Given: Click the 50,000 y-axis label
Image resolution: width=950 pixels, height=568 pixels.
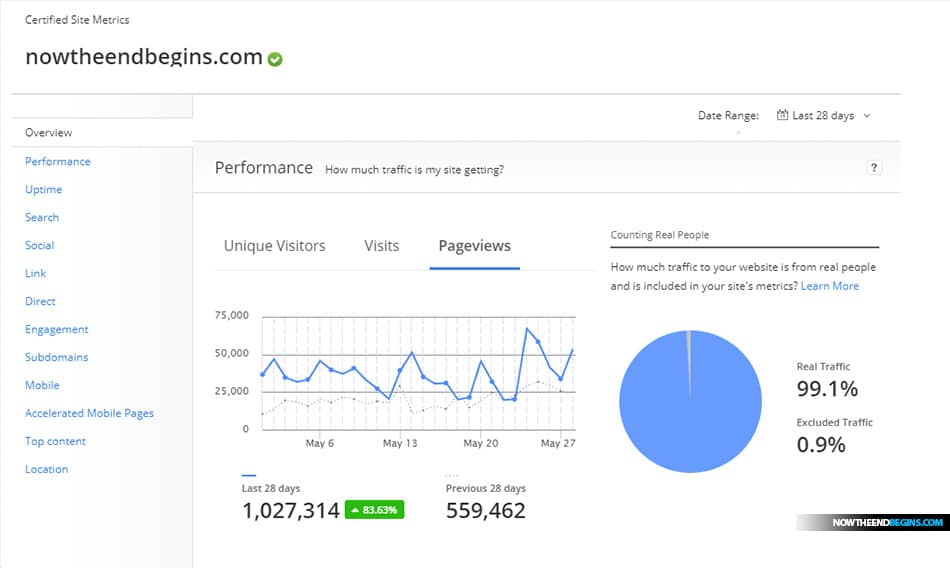Looking at the screenshot, I should 231,353.
